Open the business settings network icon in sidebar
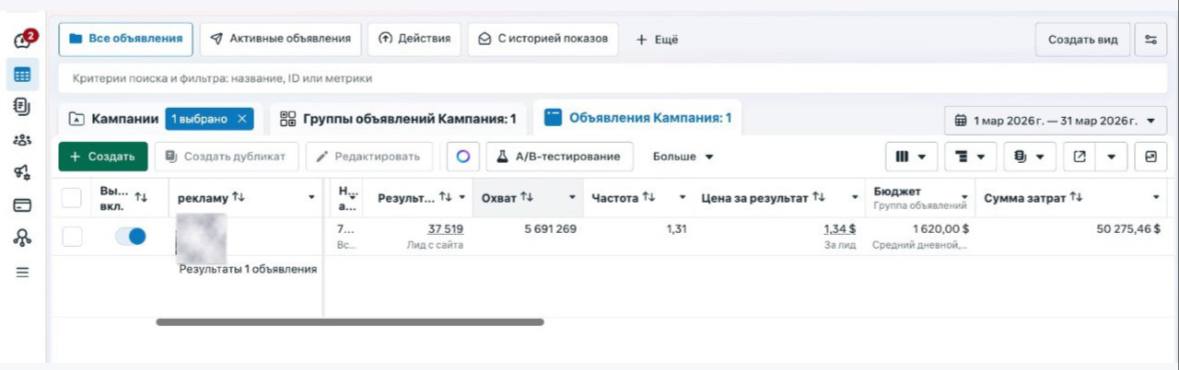1179x370 pixels. (23, 238)
